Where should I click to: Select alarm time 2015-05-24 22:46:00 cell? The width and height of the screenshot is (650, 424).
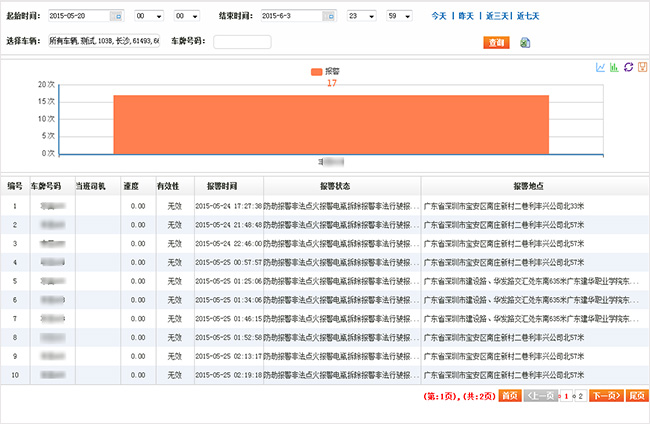coord(228,244)
